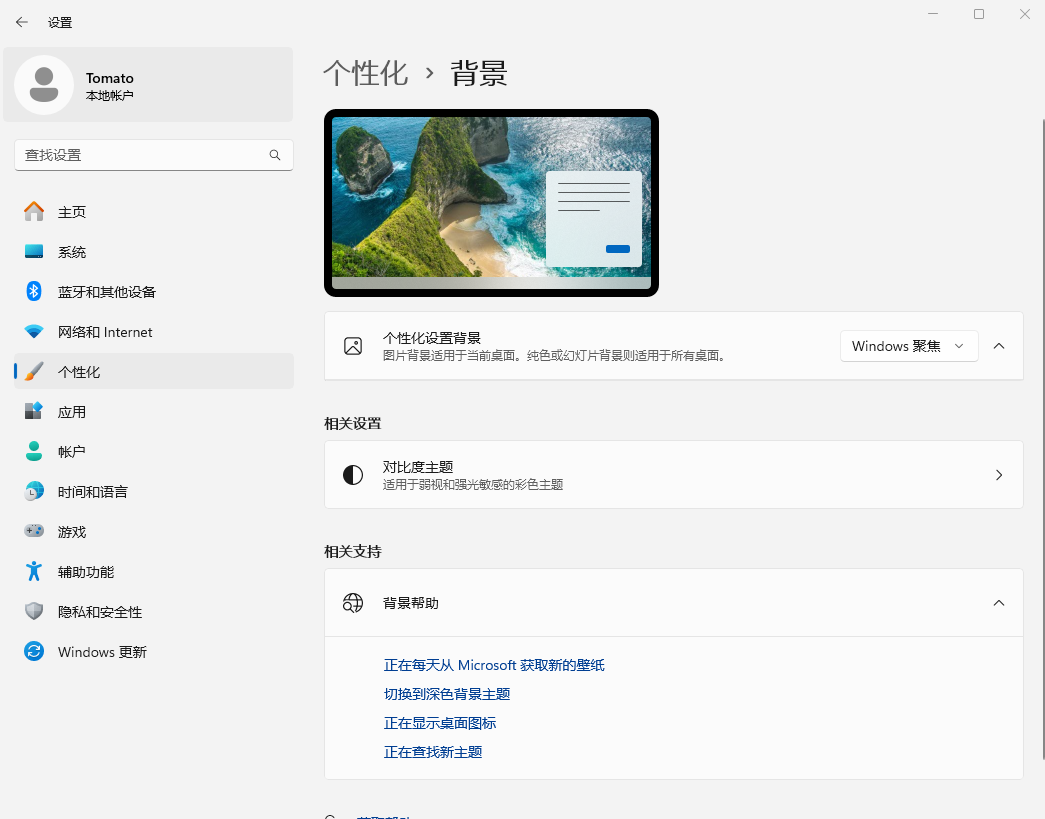Click the back arrow in title bar

pyautogui.click(x=22, y=22)
